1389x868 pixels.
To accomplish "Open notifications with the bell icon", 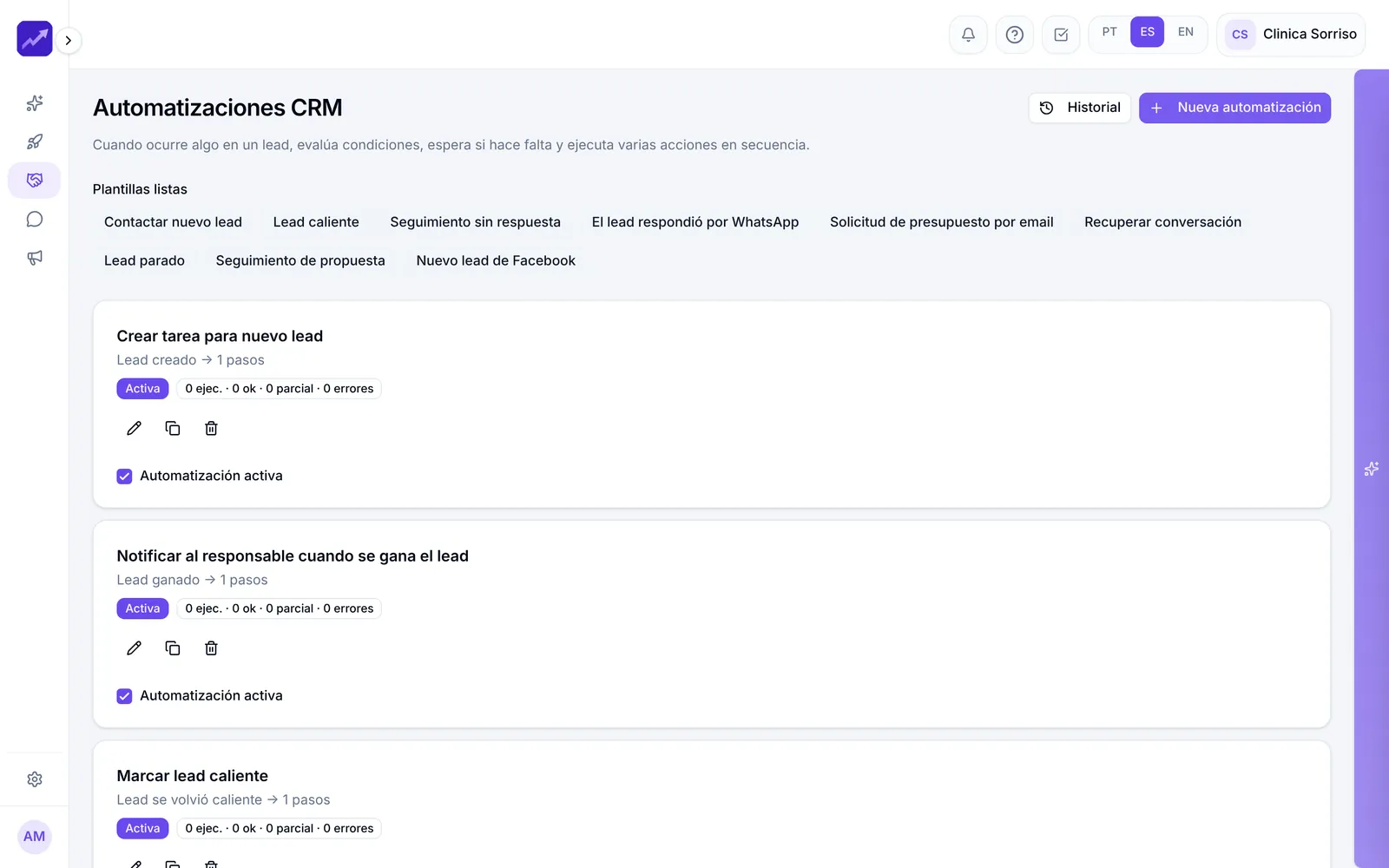I will click(x=968, y=35).
